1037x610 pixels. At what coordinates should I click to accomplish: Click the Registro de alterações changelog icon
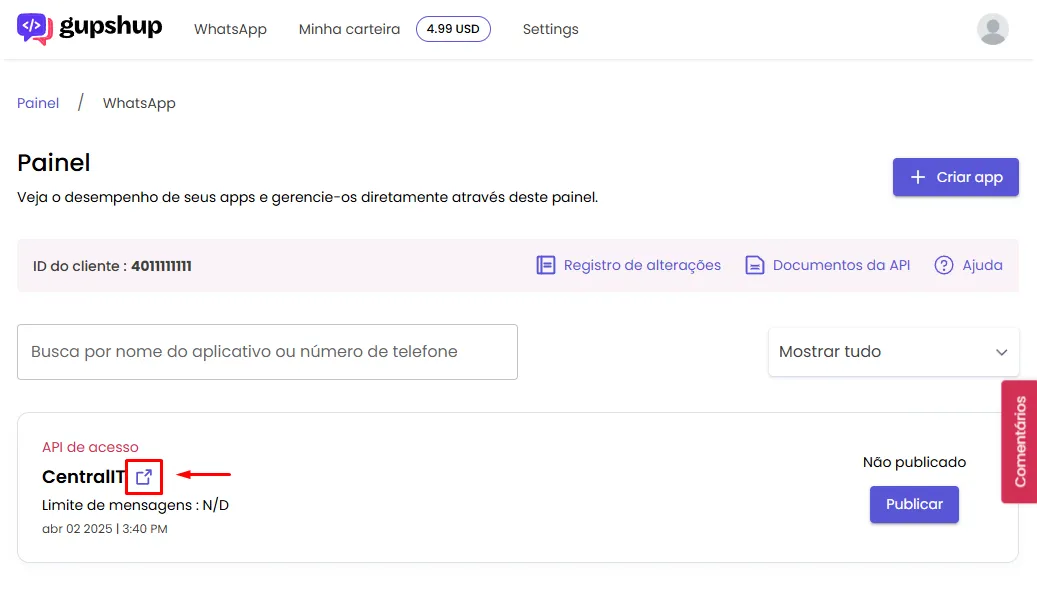(x=546, y=265)
